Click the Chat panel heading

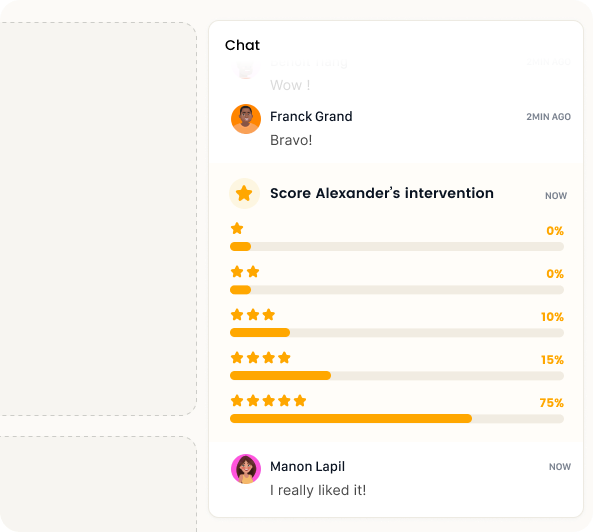[x=242, y=45]
